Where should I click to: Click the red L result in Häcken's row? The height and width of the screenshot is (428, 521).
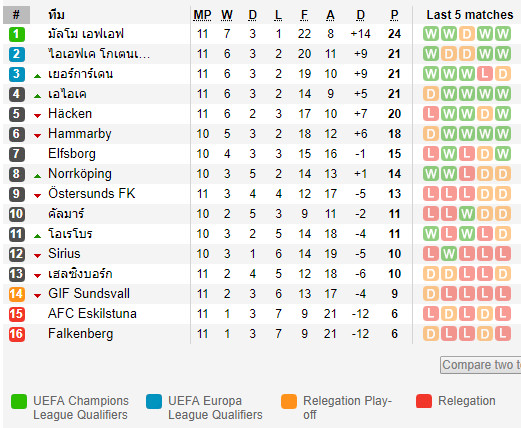pyautogui.click(x=431, y=114)
